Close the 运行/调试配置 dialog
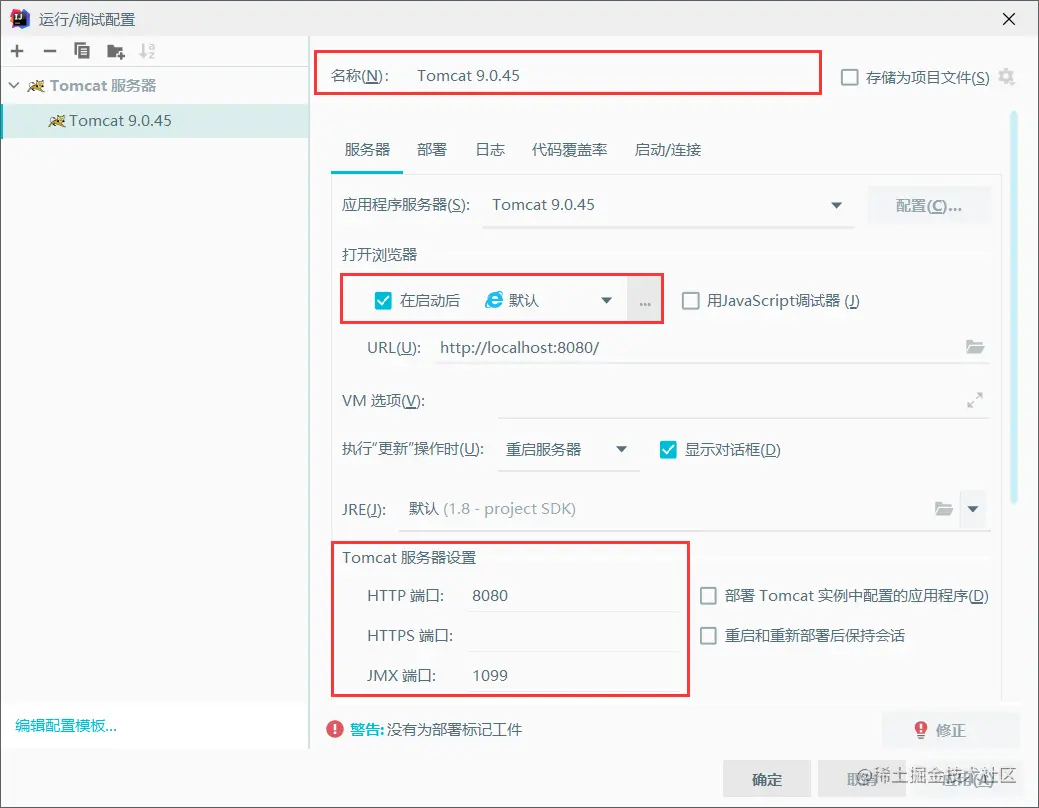 click(1009, 19)
